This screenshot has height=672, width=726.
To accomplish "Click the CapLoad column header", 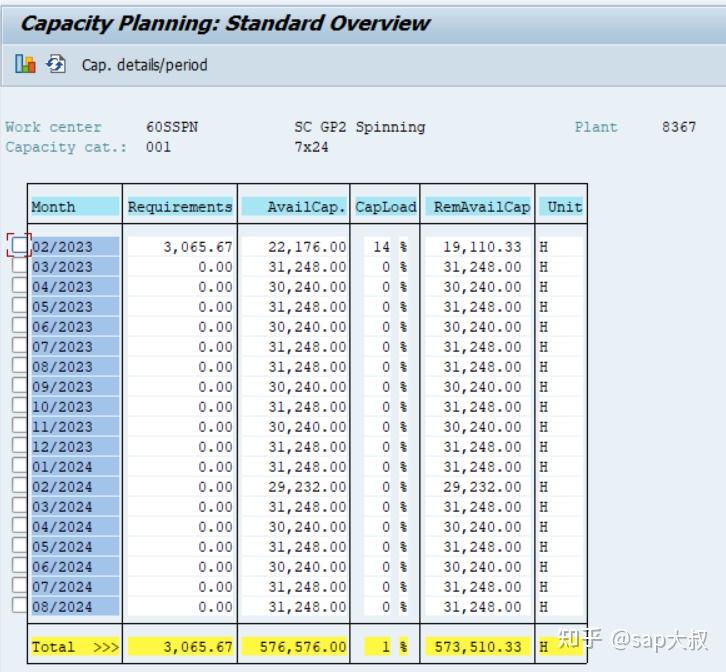I will coord(386,207).
